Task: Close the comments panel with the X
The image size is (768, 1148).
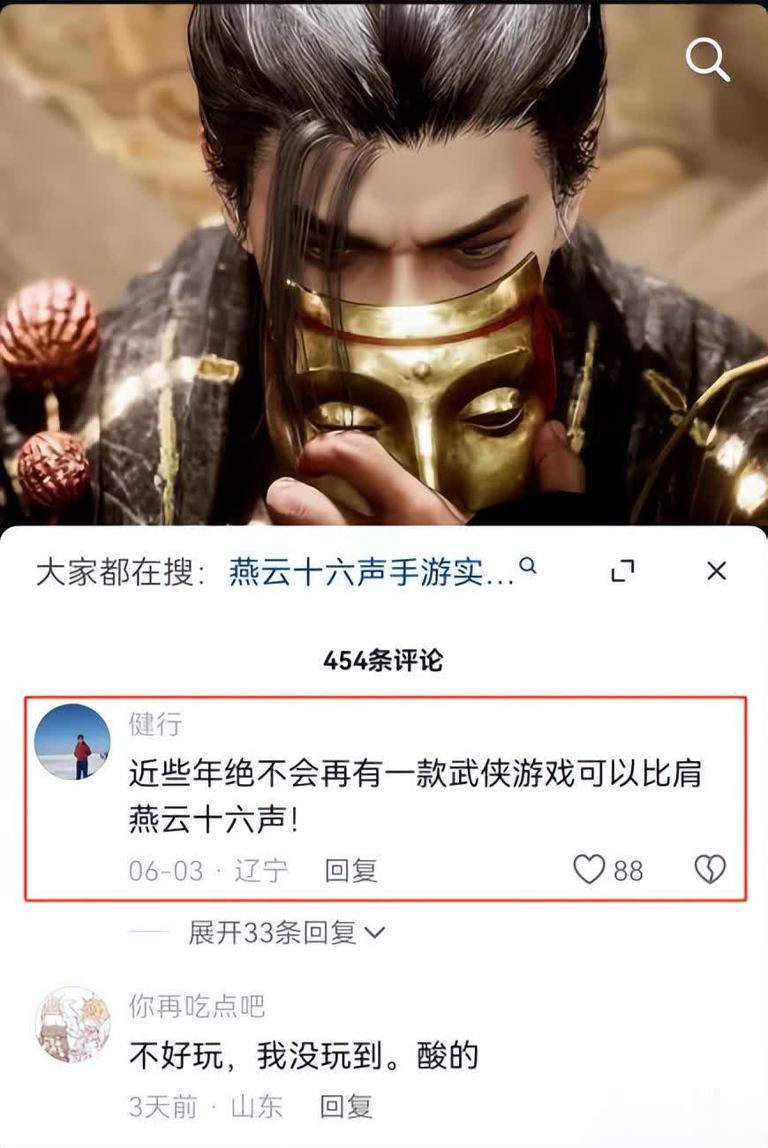Action: (717, 571)
